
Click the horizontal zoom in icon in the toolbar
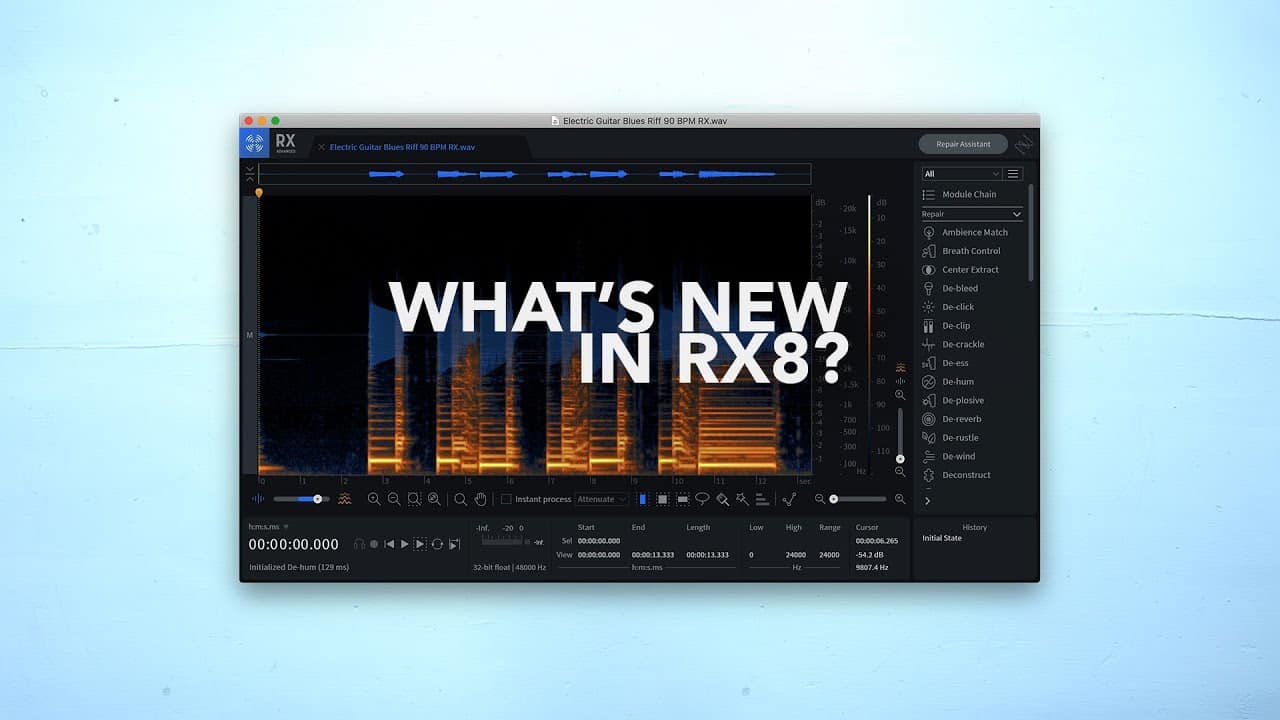pyautogui.click(x=374, y=499)
